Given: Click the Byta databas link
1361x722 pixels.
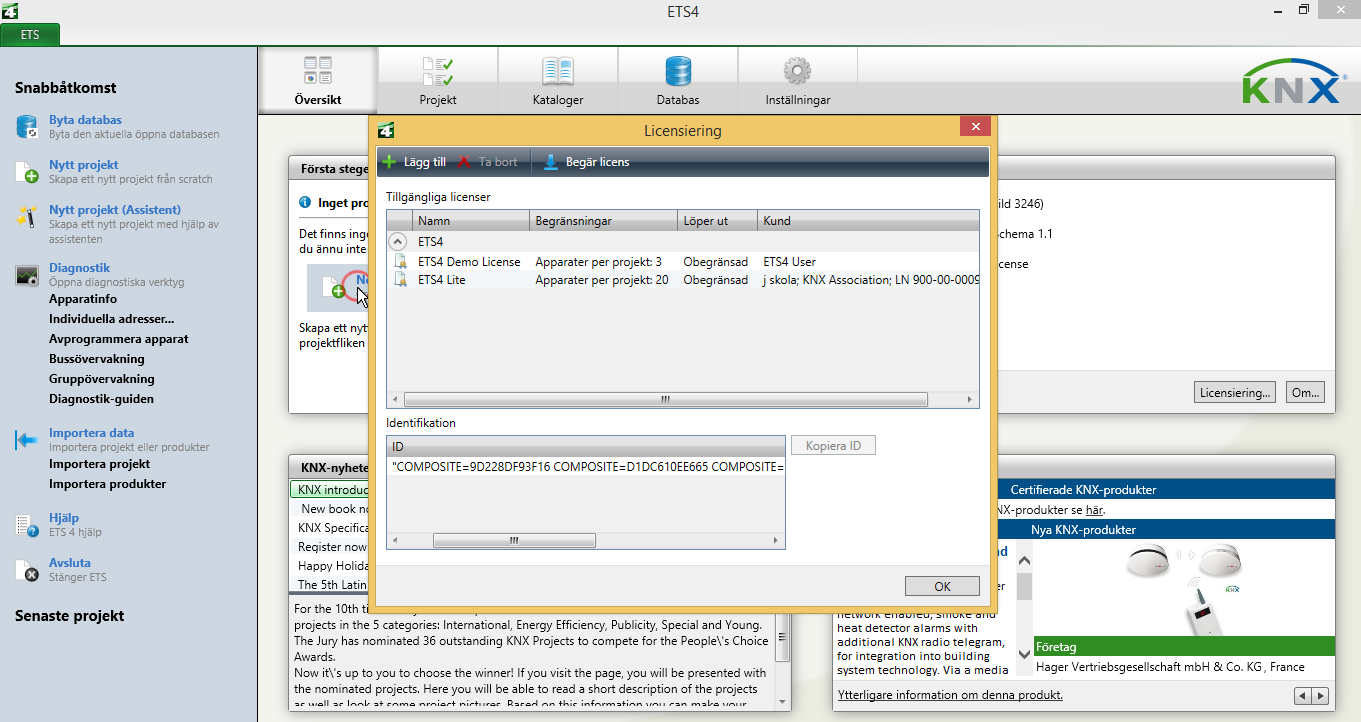Looking at the screenshot, I should point(85,120).
